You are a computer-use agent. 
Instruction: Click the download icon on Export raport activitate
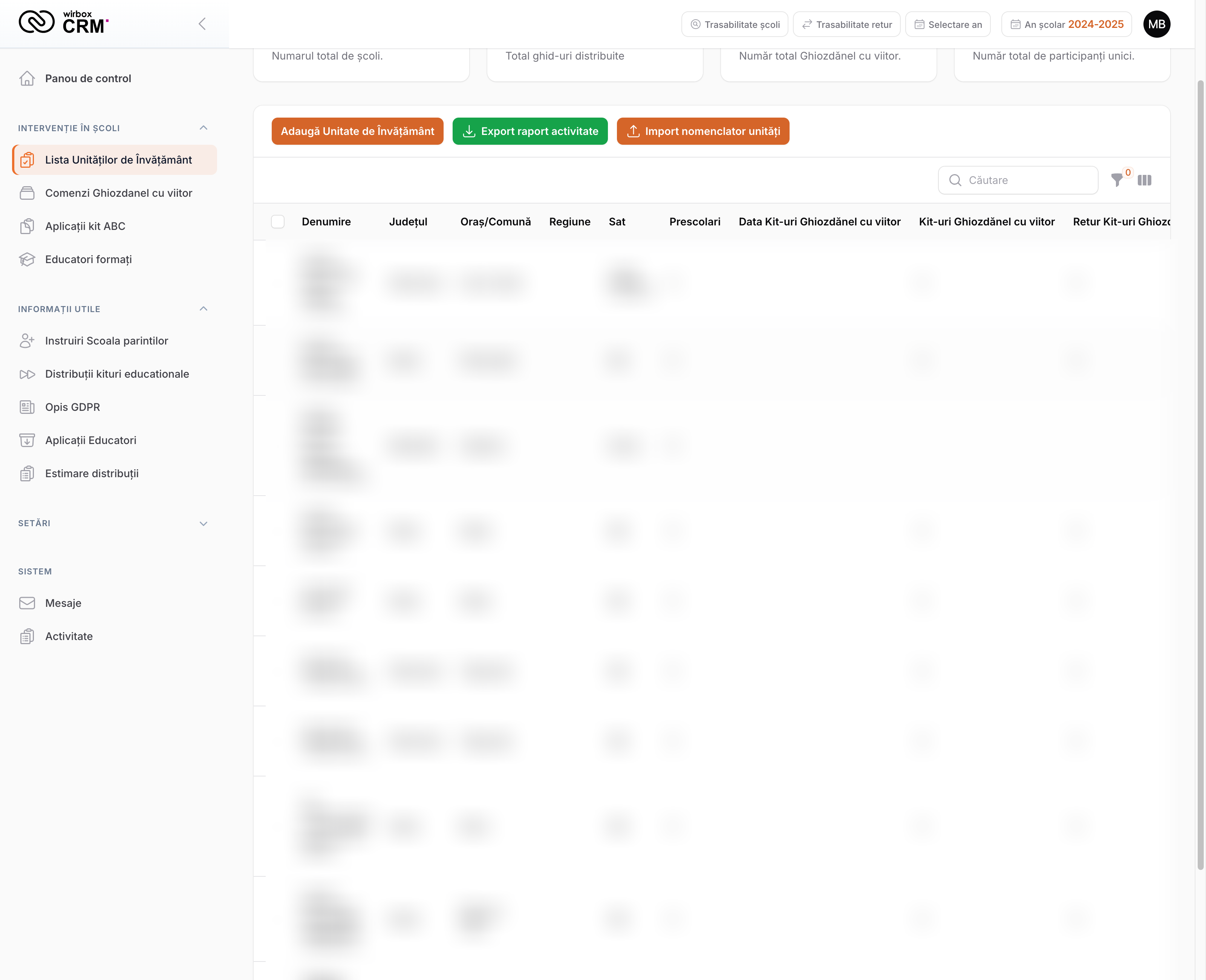[x=469, y=131]
